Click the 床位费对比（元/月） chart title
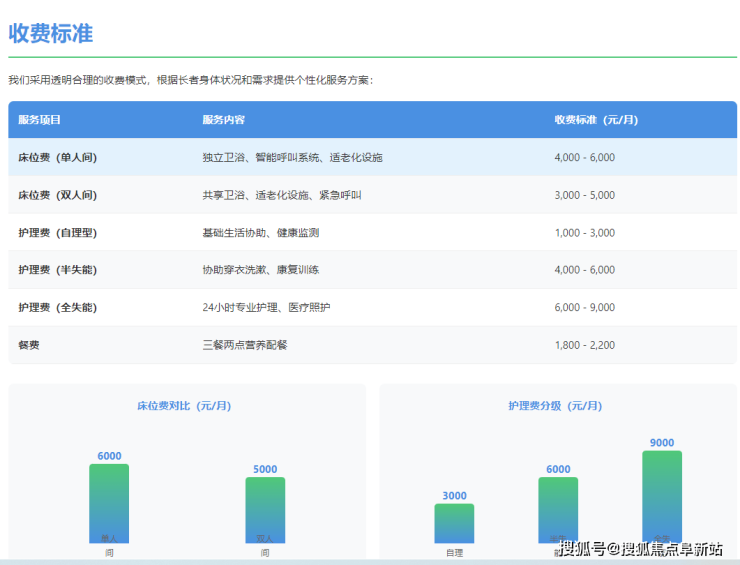 187,406
